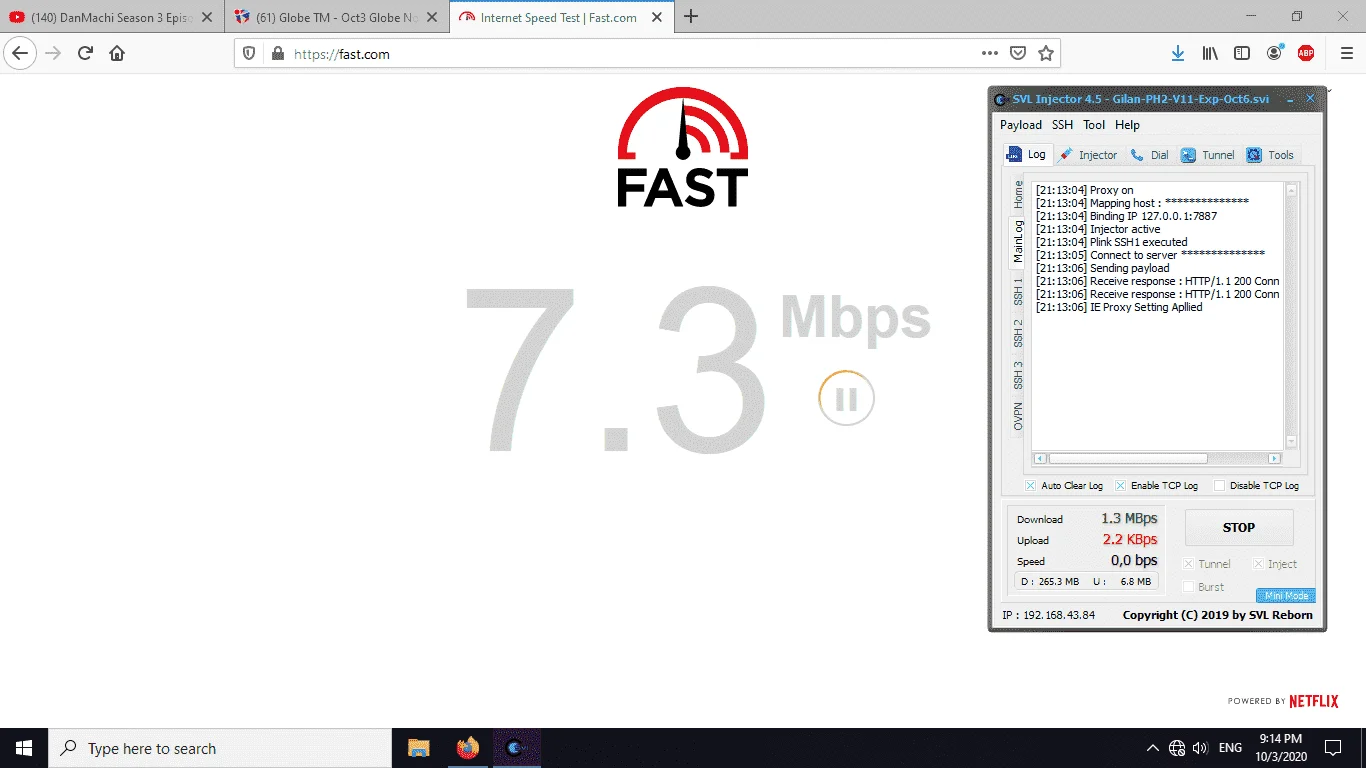
Task: Switch to the Tunnel tab
Action: 1208,155
